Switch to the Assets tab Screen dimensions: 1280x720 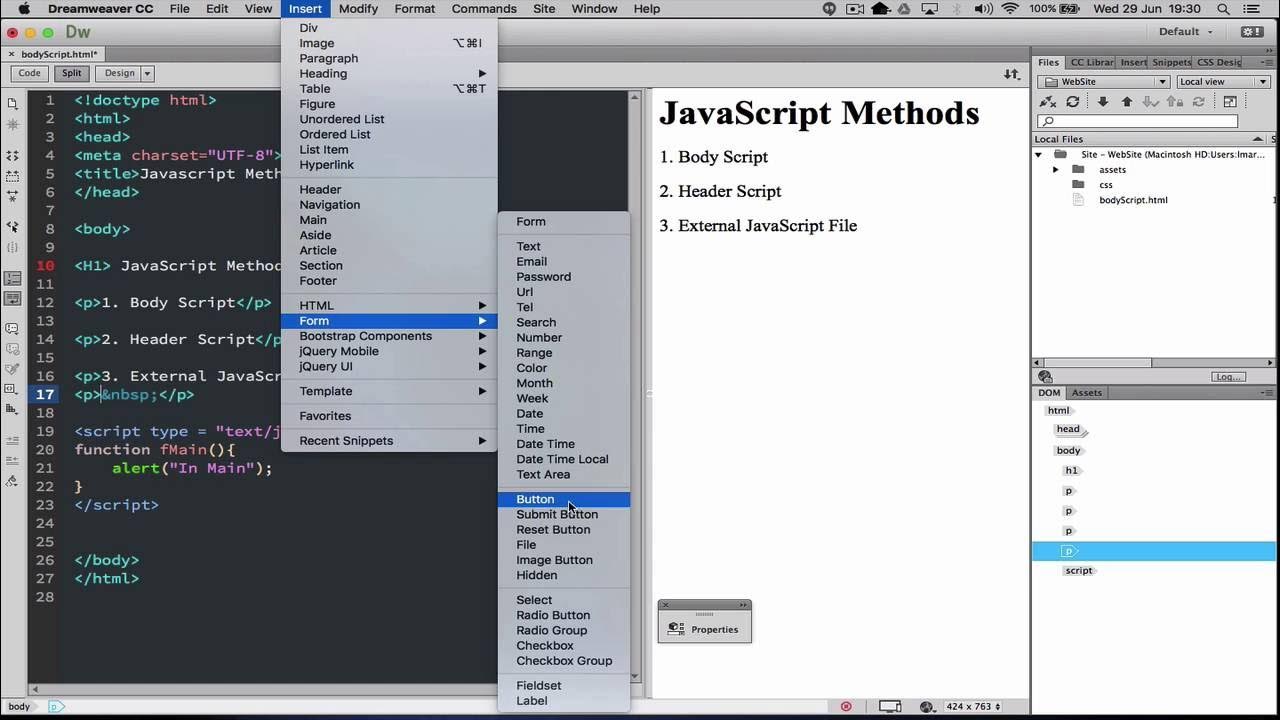coord(1086,393)
